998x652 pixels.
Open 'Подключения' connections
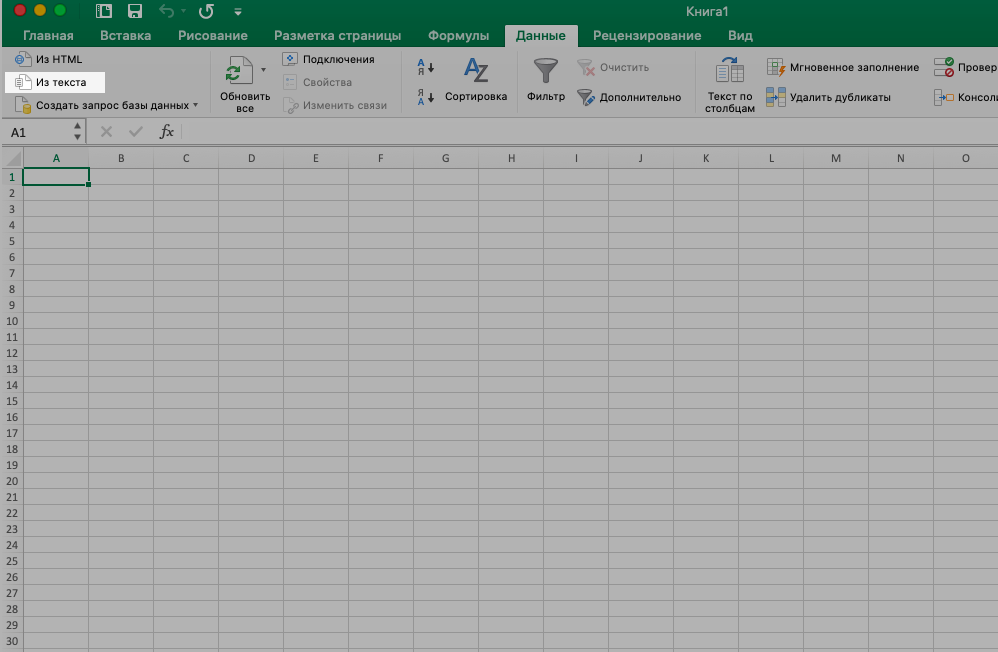tap(328, 59)
